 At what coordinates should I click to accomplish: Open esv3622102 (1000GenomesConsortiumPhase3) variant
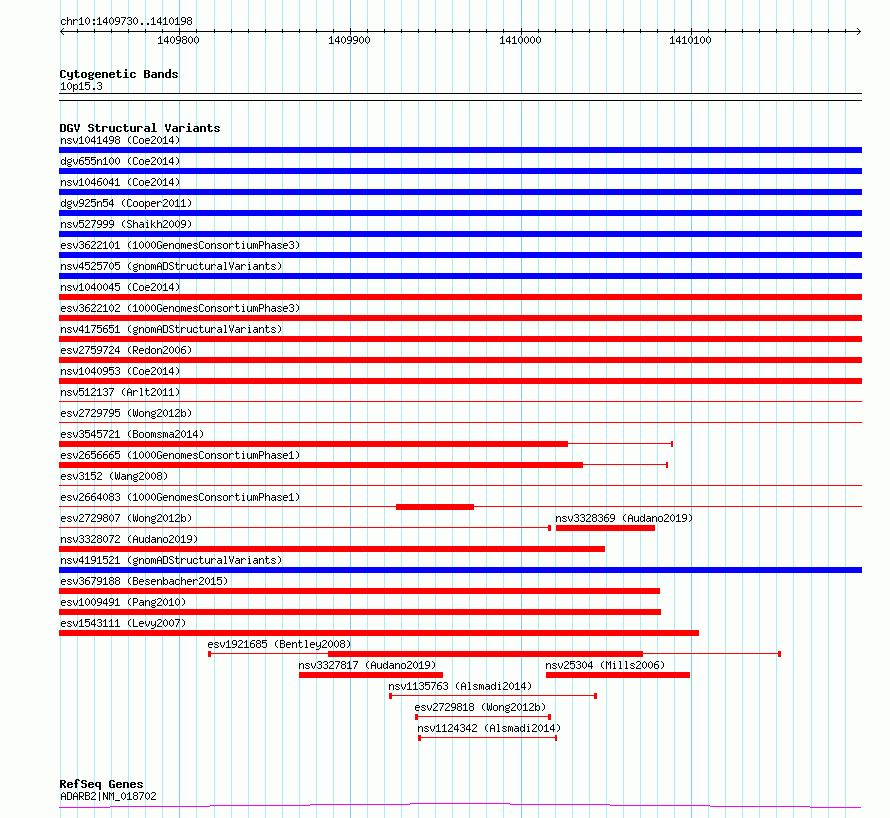[180, 308]
